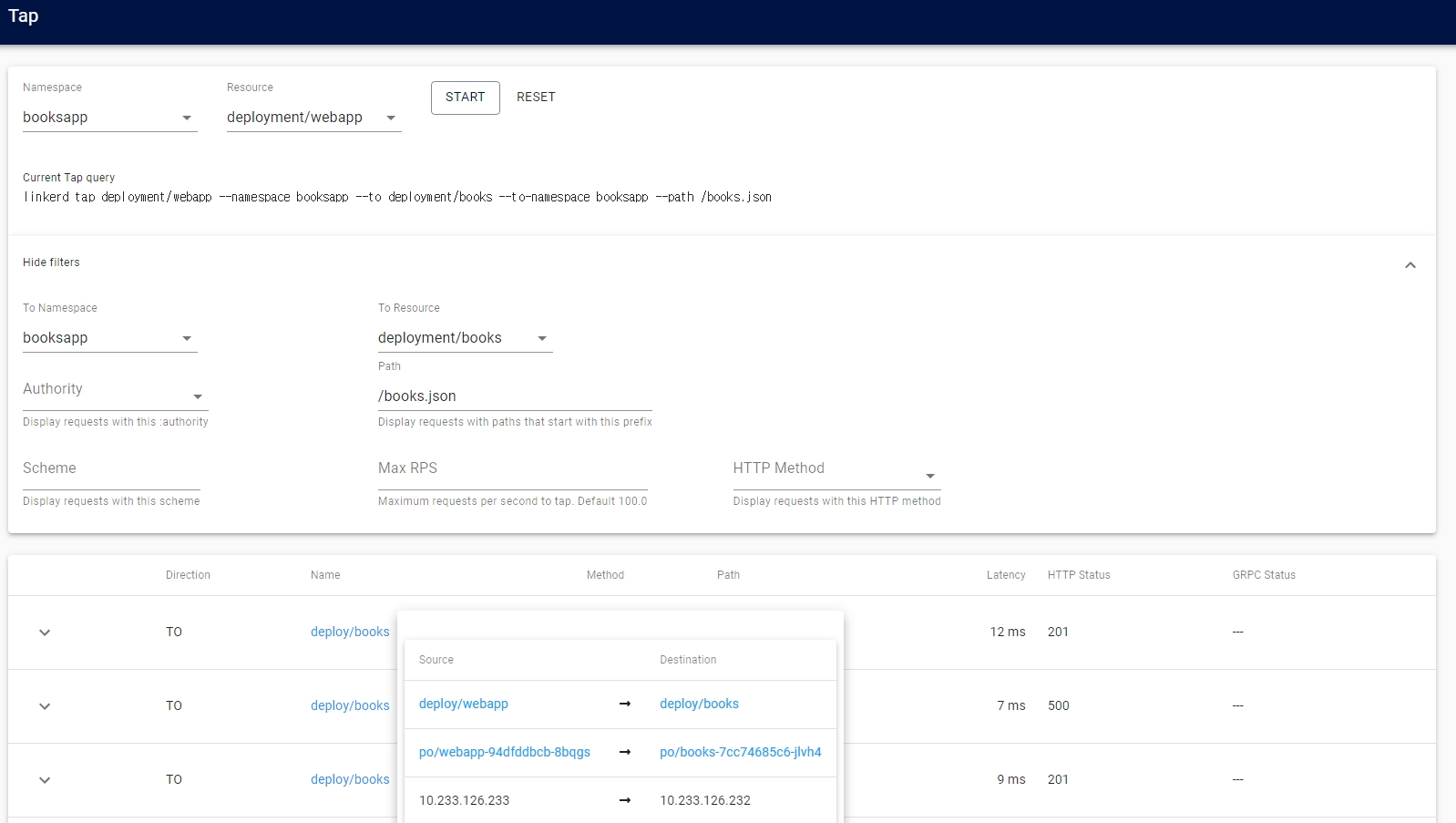Expand the first request row with 12 ms latency

45,633
